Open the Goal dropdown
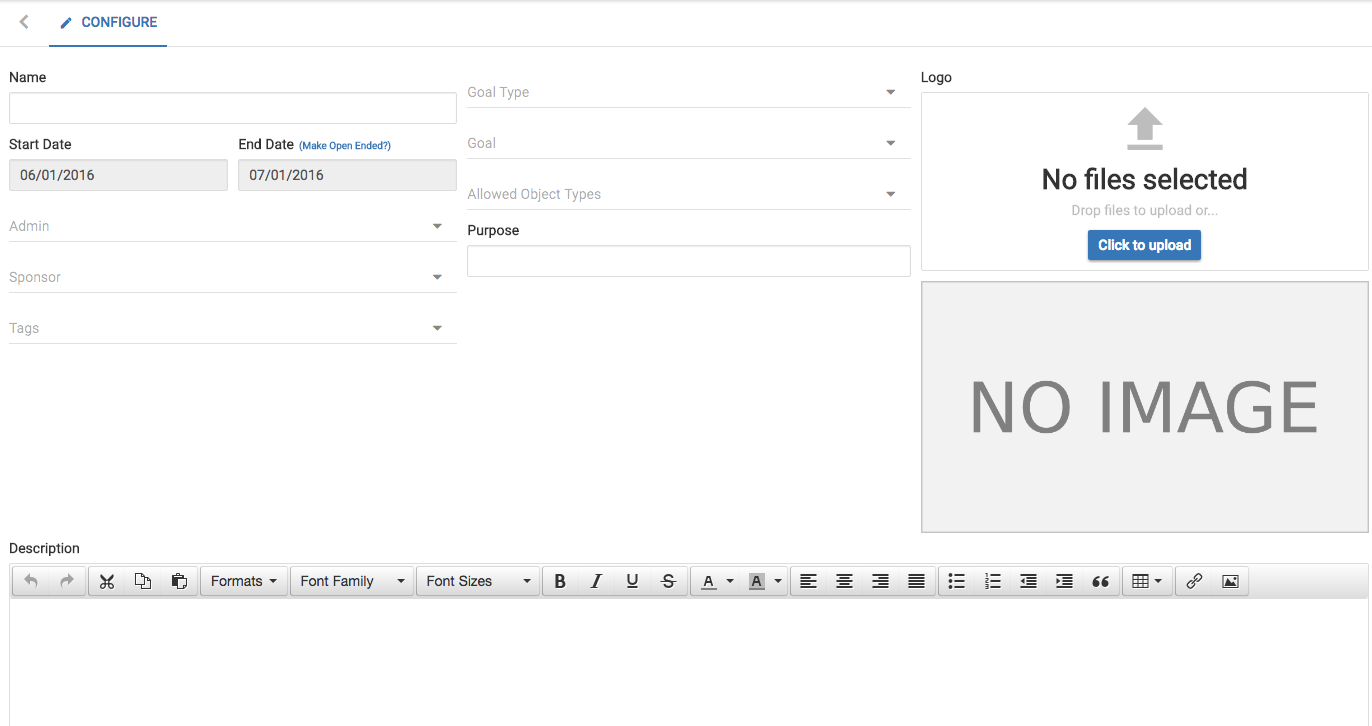Screen dimensions: 1372x726 (689, 143)
